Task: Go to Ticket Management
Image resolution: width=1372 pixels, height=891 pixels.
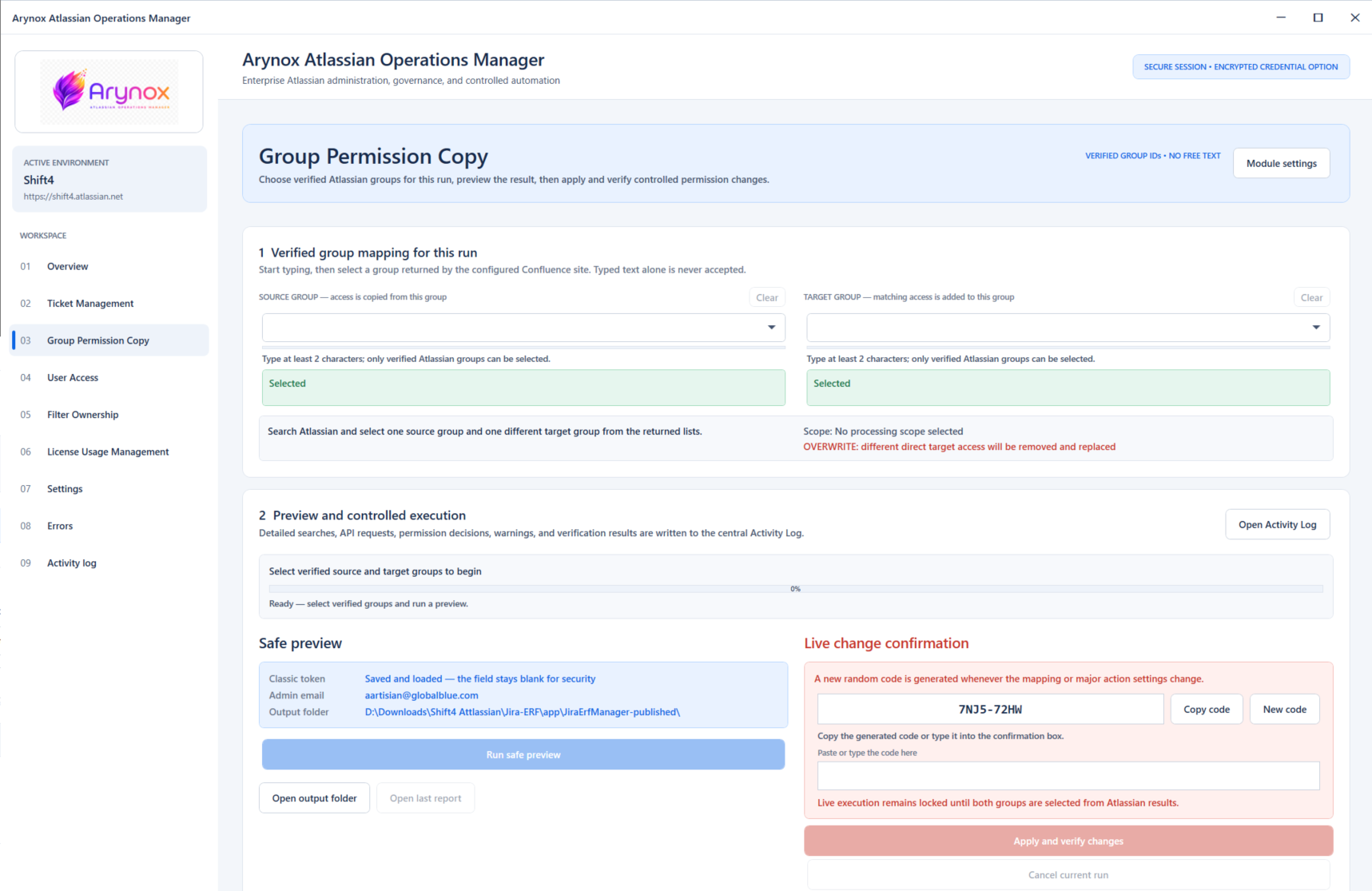Action: [109, 304]
